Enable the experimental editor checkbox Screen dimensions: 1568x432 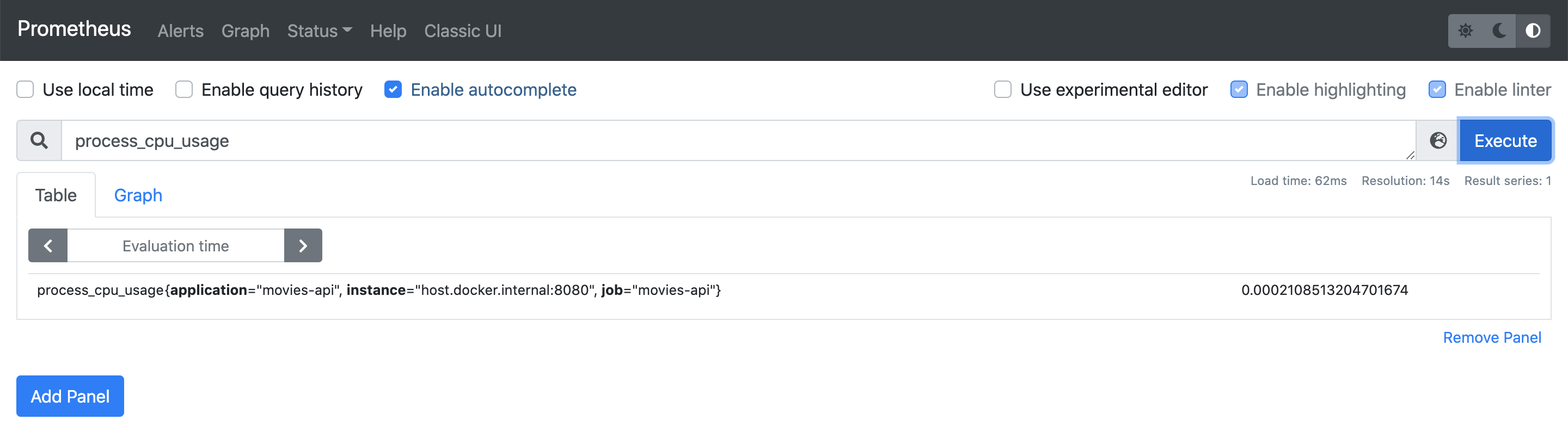pos(1002,89)
